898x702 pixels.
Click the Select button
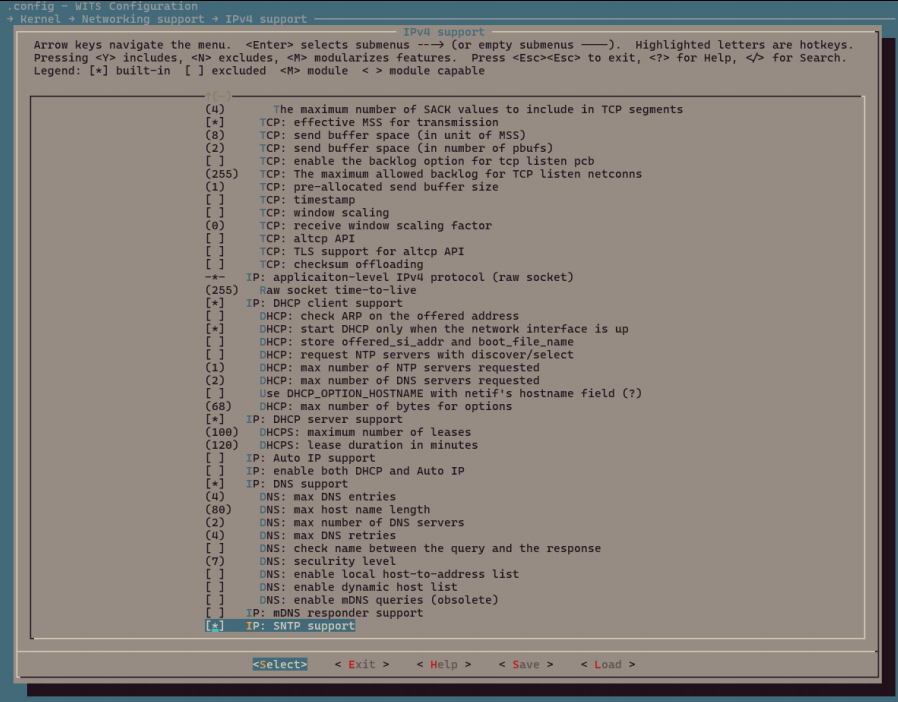(280, 664)
